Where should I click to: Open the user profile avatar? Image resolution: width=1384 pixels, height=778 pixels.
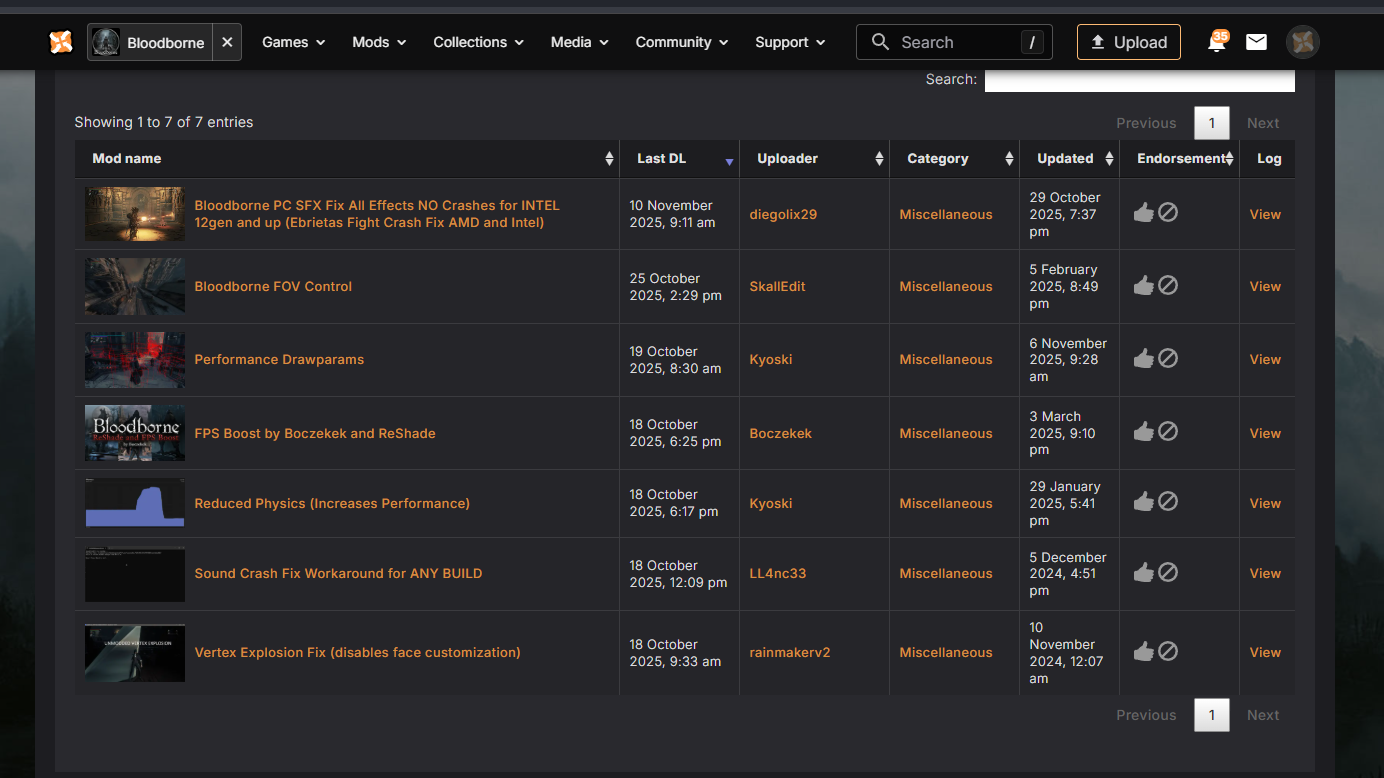click(x=1303, y=42)
